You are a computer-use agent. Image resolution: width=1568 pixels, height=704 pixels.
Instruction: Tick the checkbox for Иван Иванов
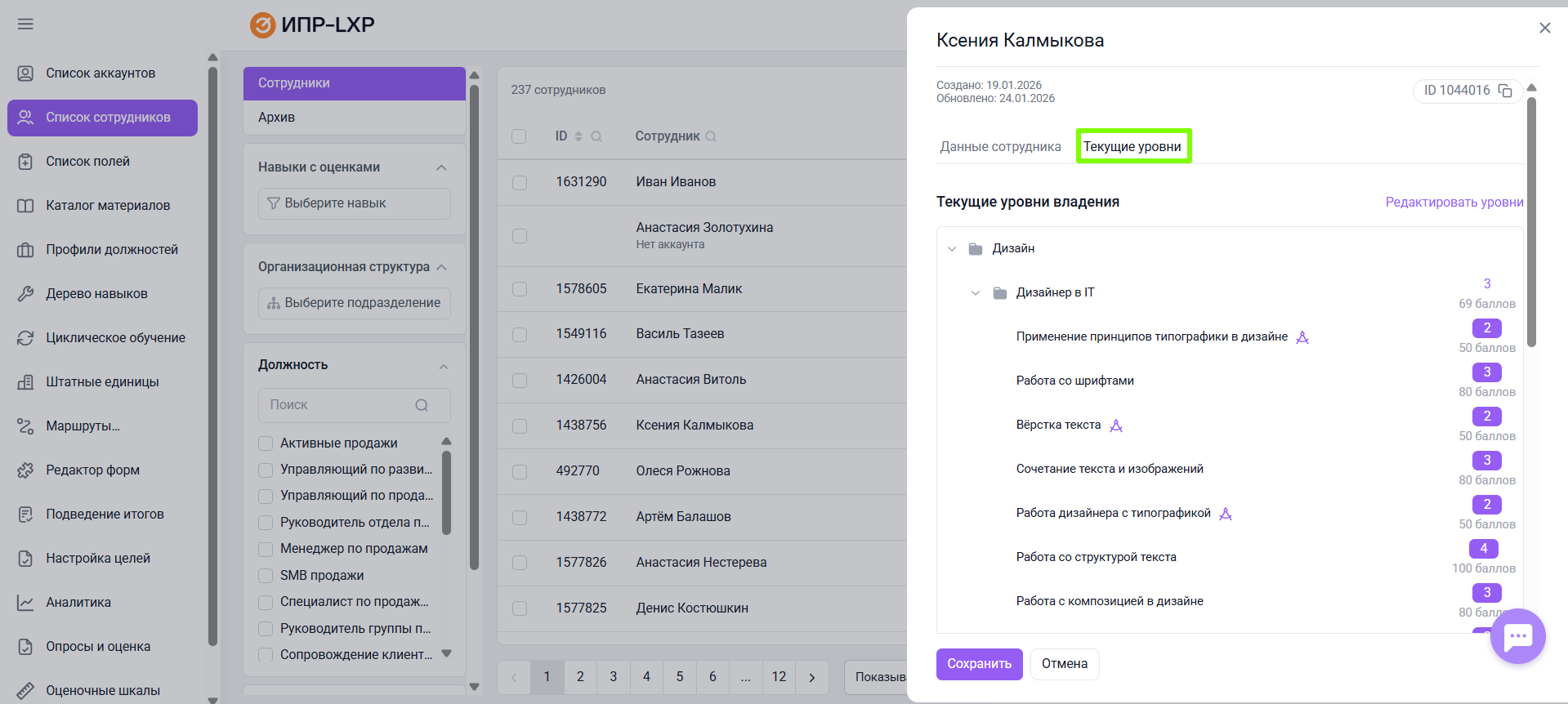pyautogui.click(x=520, y=182)
